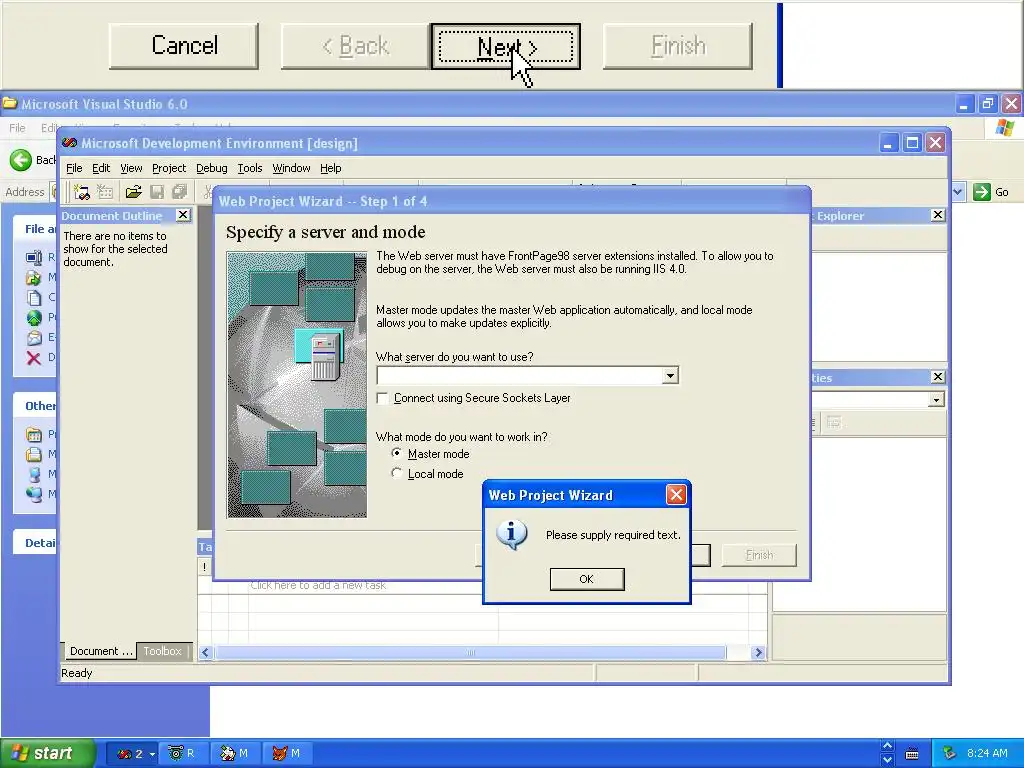Image resolution: width=1024 pixels, height=768 pixels.
Task: Click the Copy file icon in sidebar
Action: [34, 298]
